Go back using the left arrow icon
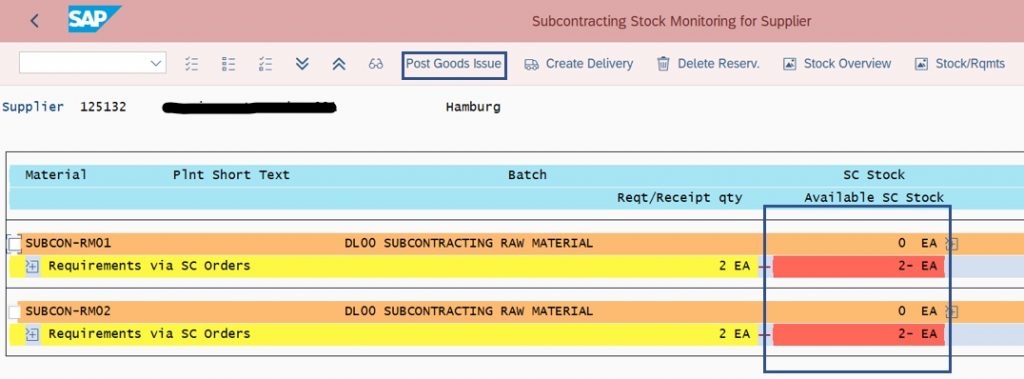 [x=35, y=21]
